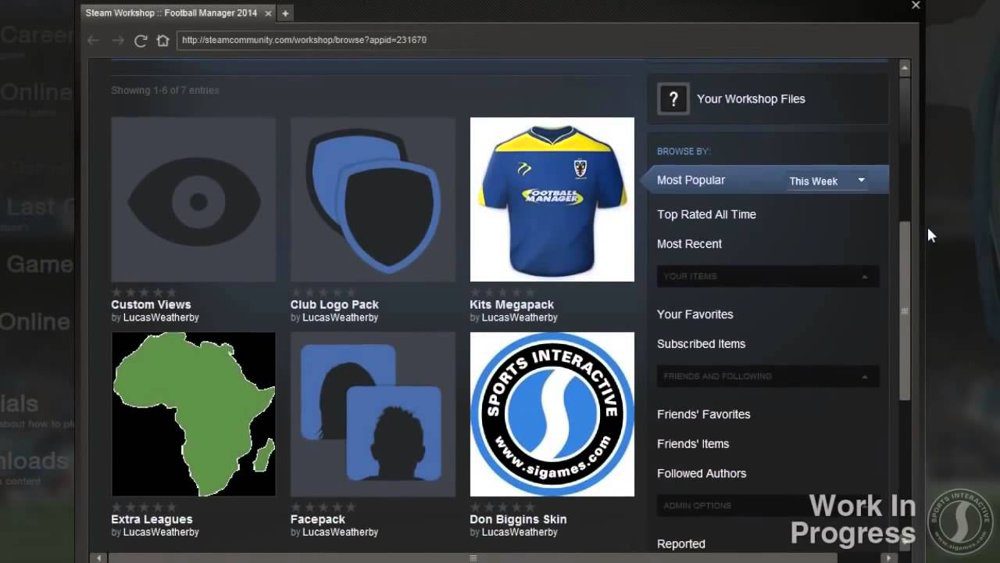The height and width of the screenshot is (563, 1000).
Task: Click the vertical scrollbar up arrow
Action: [x=904, y=68]
